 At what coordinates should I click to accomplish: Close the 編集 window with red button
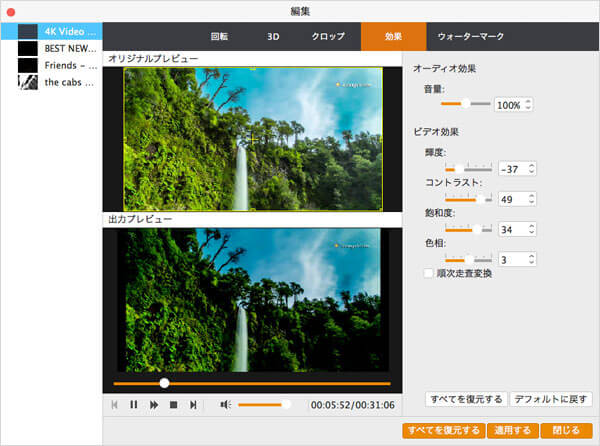point(11,12)
